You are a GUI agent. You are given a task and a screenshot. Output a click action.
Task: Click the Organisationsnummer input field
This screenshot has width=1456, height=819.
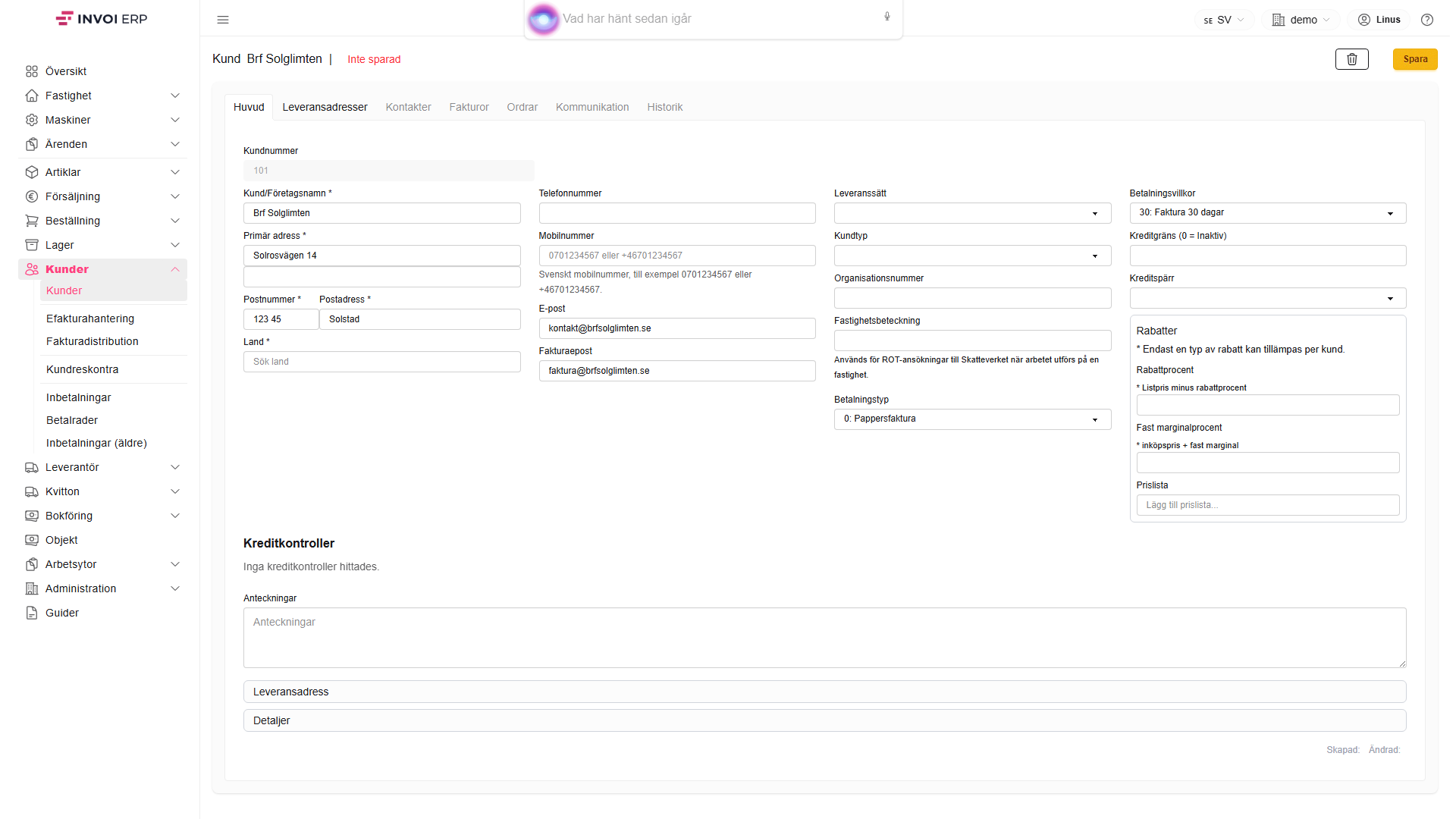pos(972,298)
